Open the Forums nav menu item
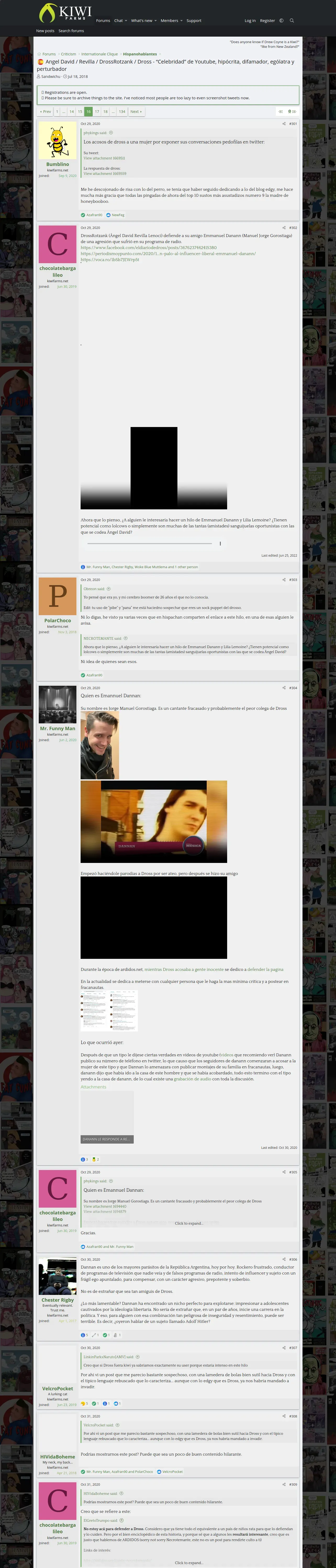336x1568 pixels. click(x=103, y=21)
